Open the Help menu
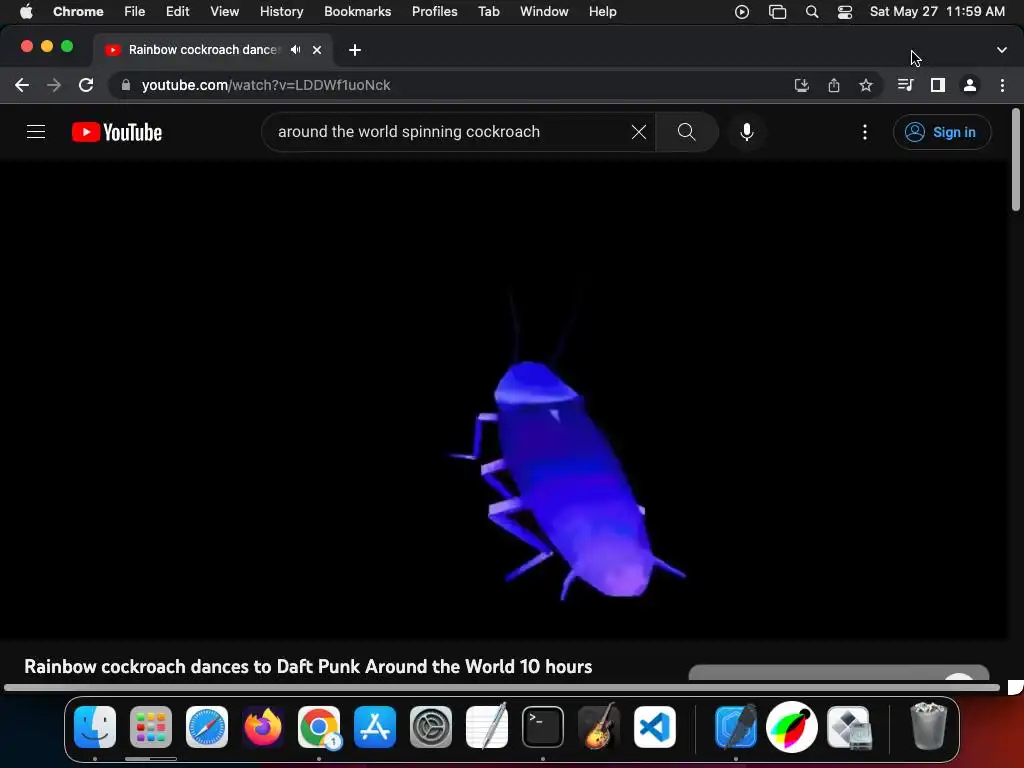This screenshot has height=768, width=1024. 602,12
